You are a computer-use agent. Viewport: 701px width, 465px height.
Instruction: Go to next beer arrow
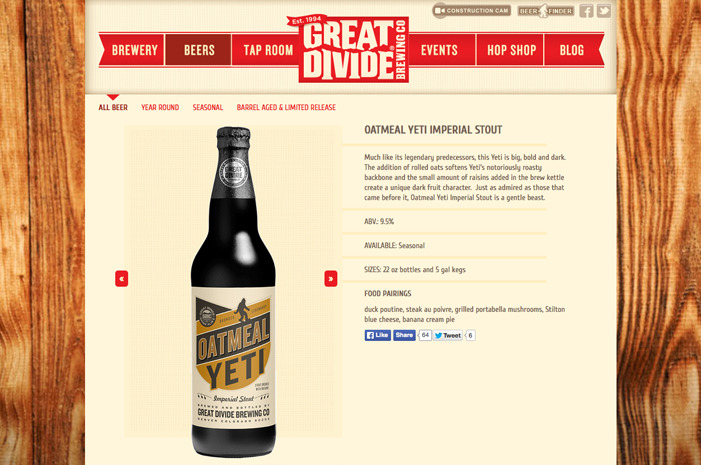click(x=331, y=279)
